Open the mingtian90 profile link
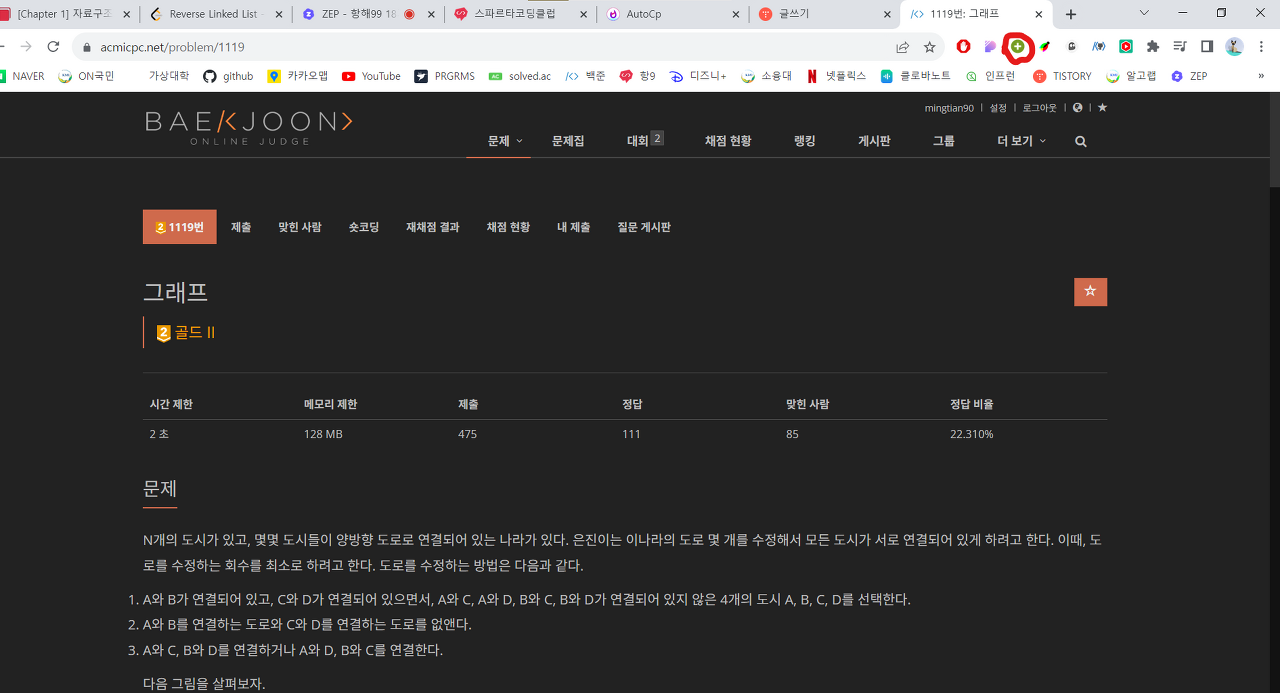This screenshot has height=693, width=1280. (948, 107)
